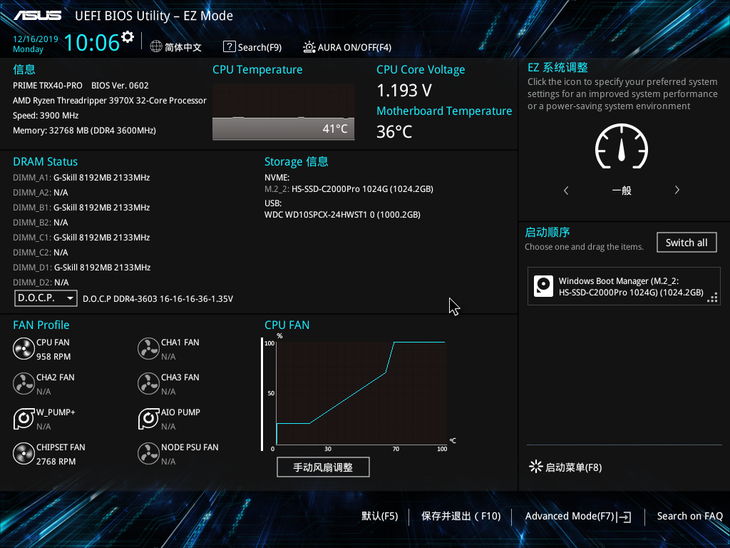Screen dimensions: 730x548
Task: Click the CPU FAN curve graph
Action: (361, 392)
